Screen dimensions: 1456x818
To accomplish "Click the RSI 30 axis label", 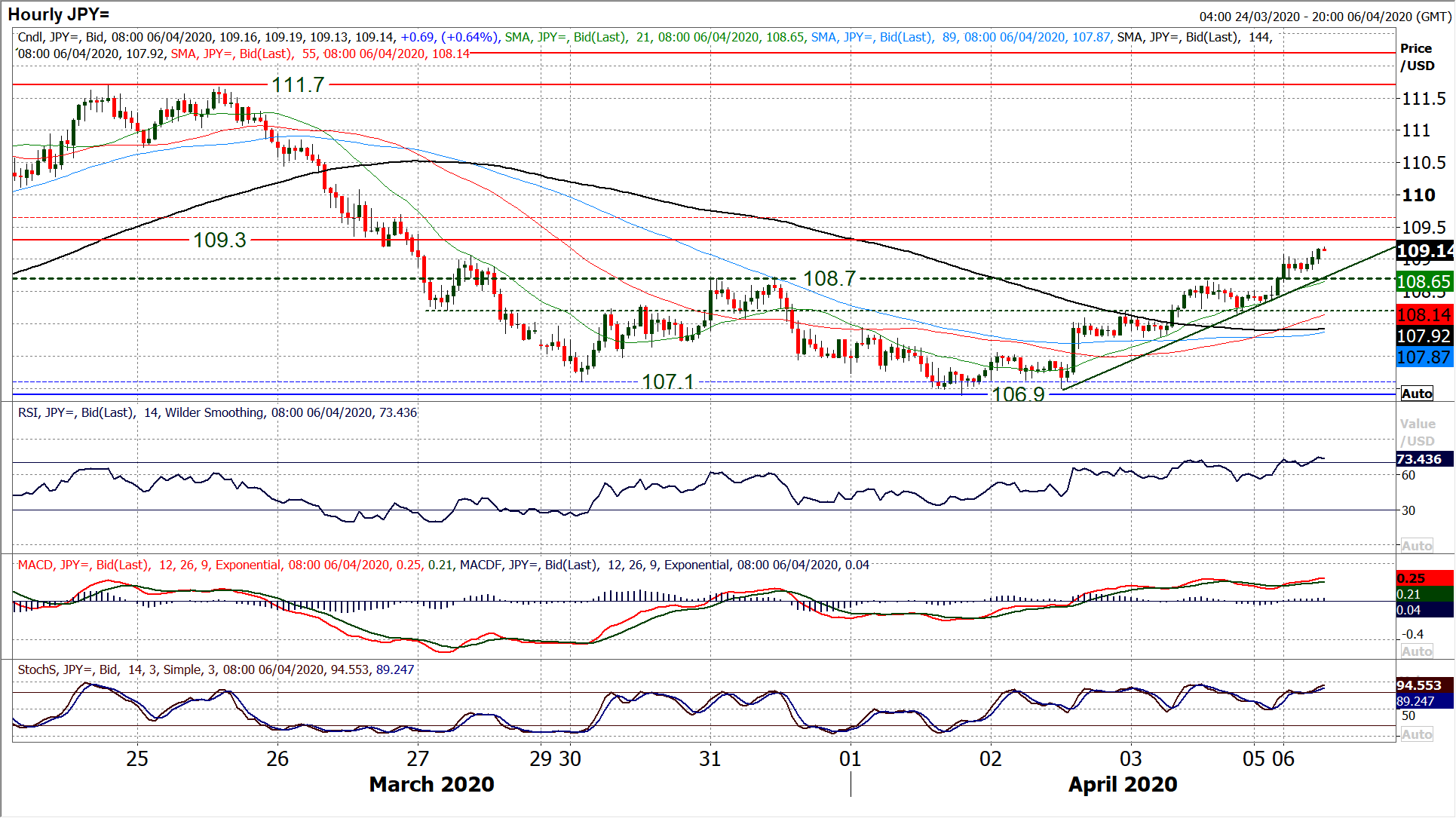I will pos(1408,510).
